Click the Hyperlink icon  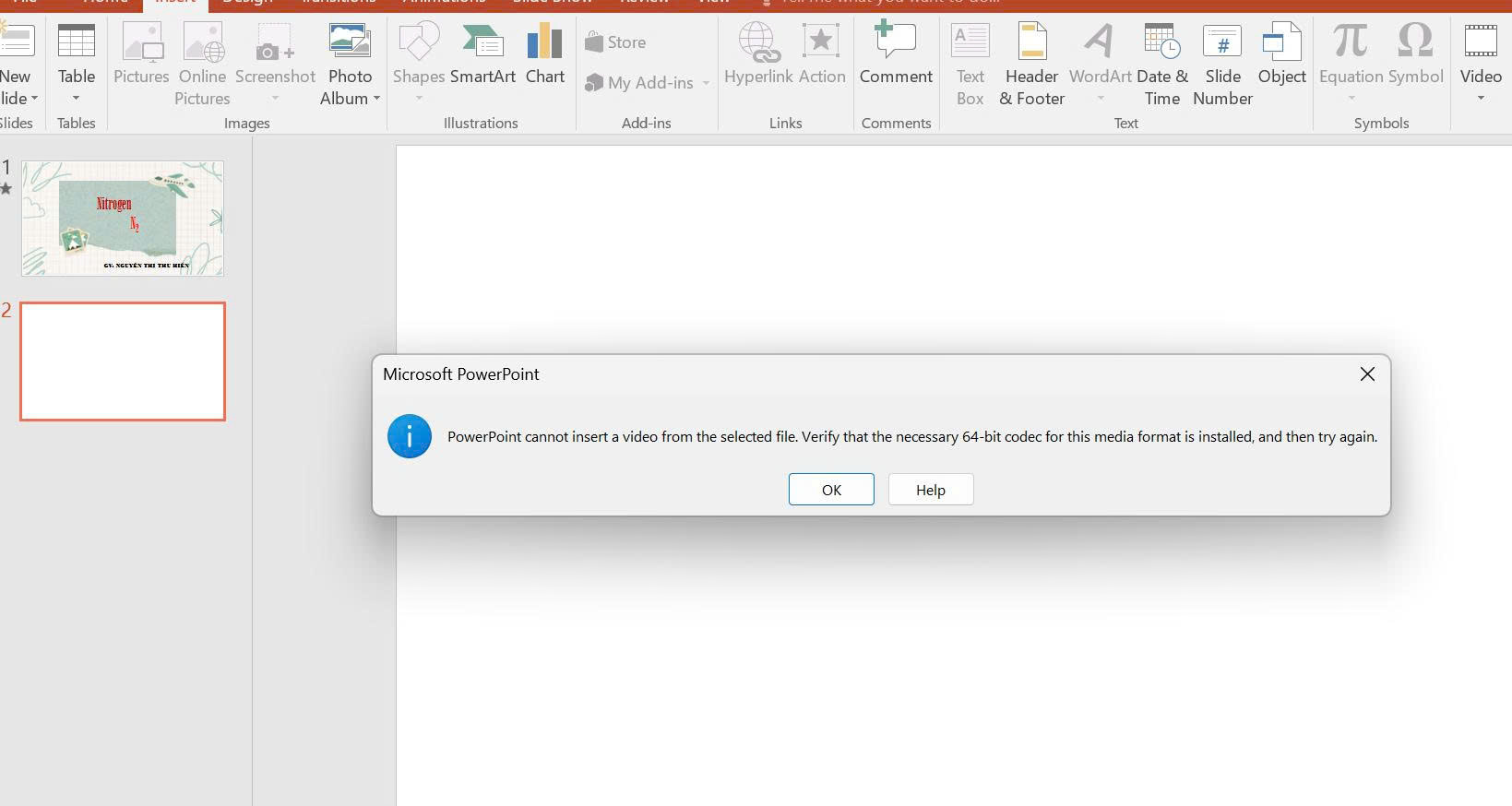coord(759,42)
